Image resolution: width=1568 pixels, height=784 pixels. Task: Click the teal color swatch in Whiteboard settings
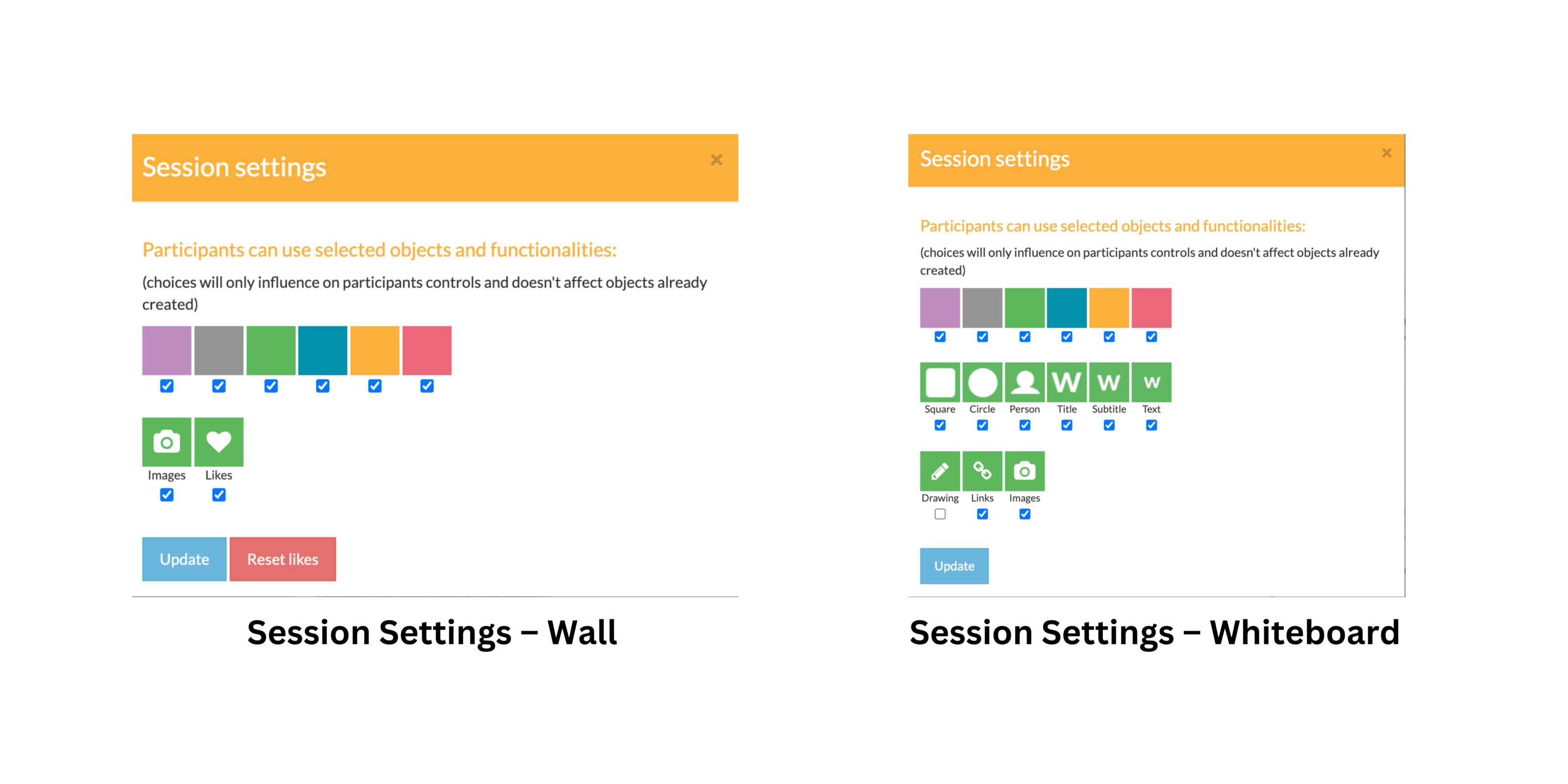(x=1066, y=307)
